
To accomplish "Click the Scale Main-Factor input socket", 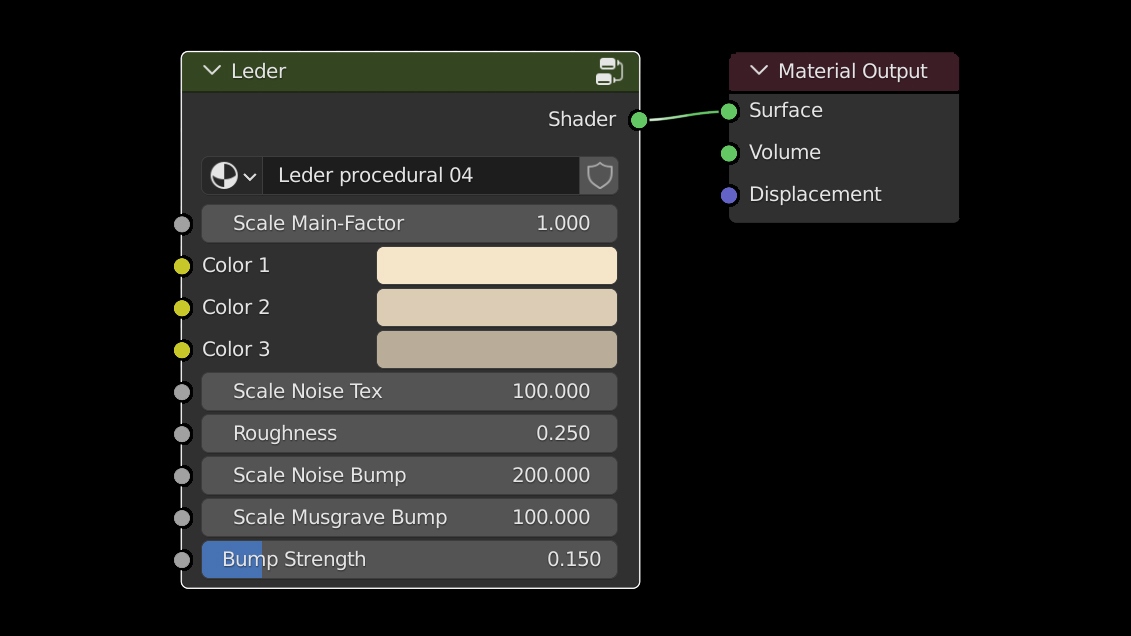I will click(x=182, y=224).
